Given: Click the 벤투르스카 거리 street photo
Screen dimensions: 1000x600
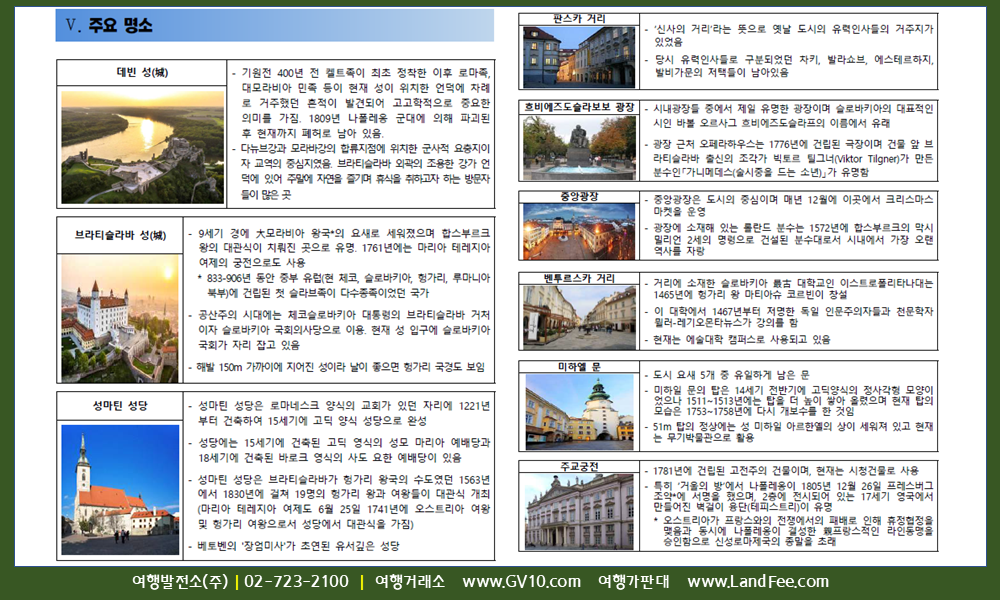Looking at the screenshot, I should [579, 317].
